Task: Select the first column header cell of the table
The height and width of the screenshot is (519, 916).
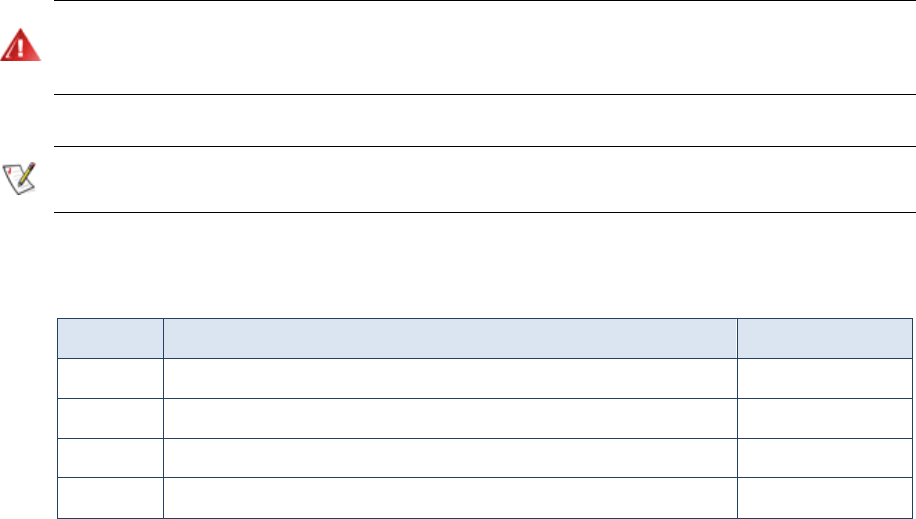Action: (x=110, y=338)
